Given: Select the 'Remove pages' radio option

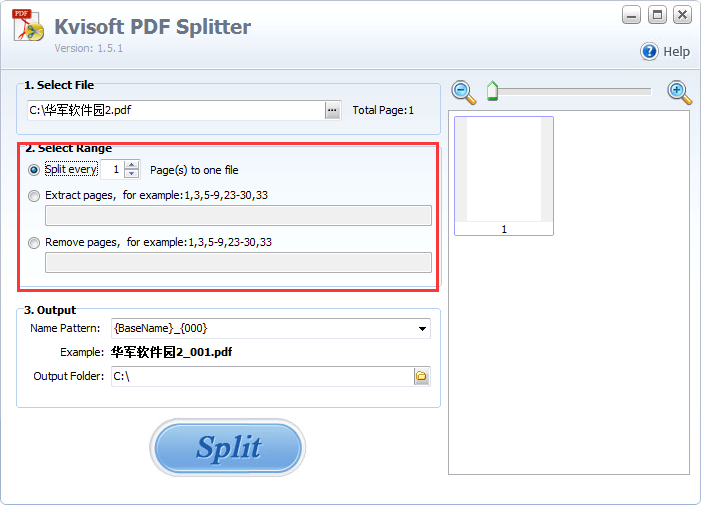Looking at the screenshot, I should (34, 243).
